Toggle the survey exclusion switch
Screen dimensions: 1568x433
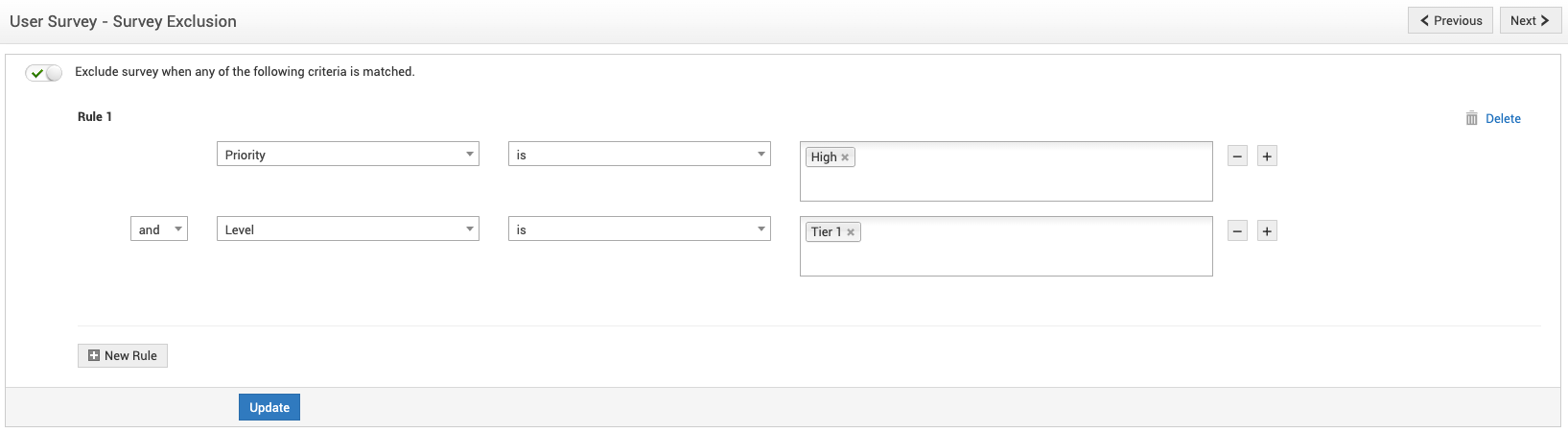[44, 73]
